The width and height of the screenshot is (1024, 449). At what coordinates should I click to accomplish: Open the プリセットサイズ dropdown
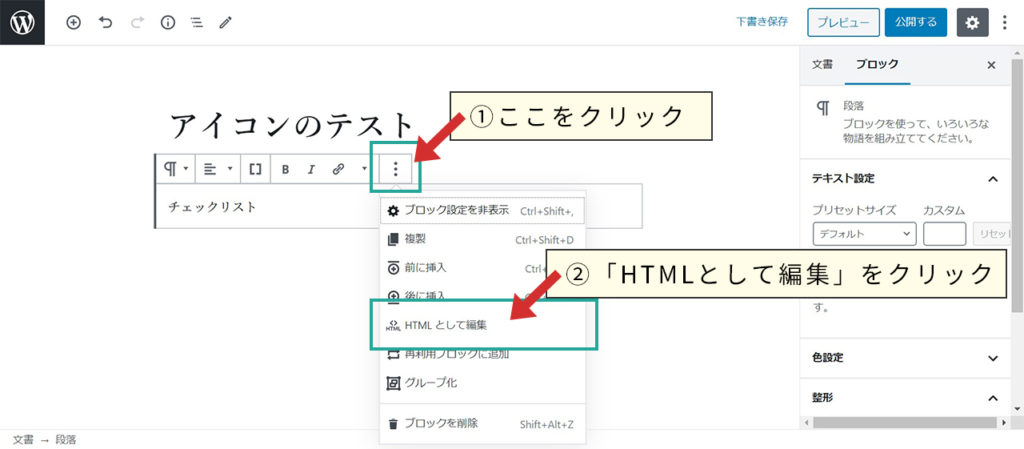pyautogui.click(x=865, y=234)
